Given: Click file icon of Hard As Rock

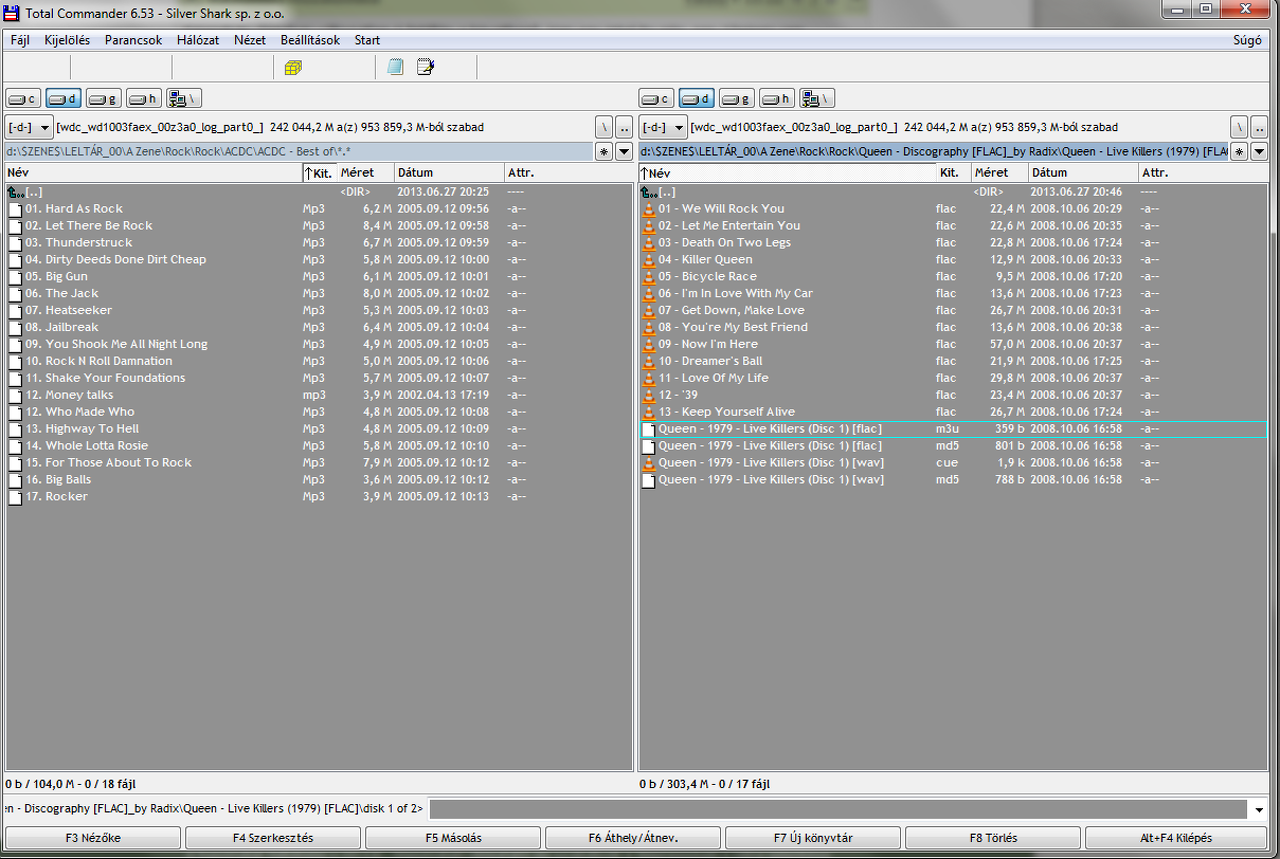Looking at the screenshot, I should (x=15, y=209).
